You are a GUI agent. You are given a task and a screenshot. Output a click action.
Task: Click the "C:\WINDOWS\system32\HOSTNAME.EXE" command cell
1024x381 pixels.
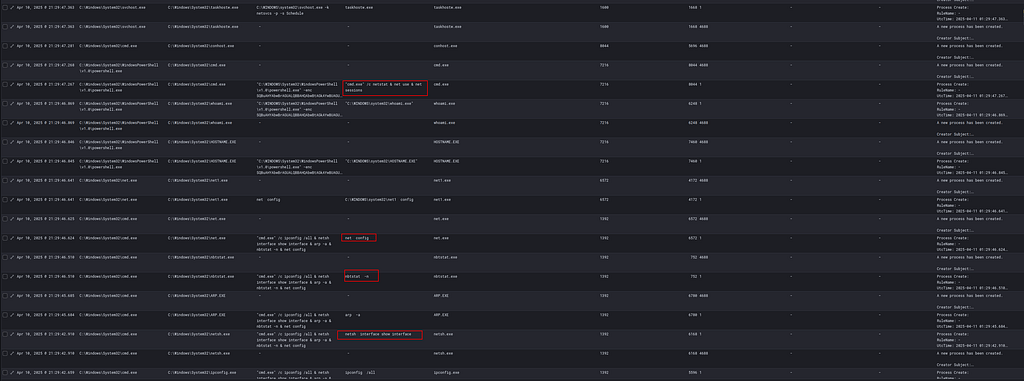(381, 161)
